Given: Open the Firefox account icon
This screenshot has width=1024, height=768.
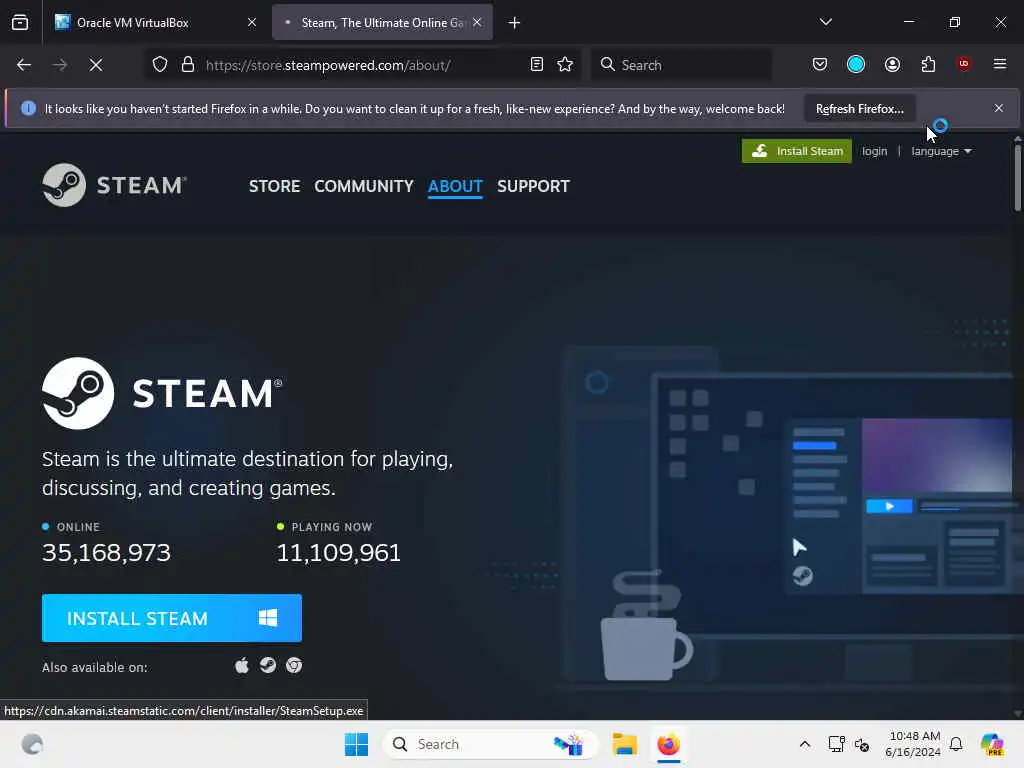Looking at the screenshot, I should 893,65.
